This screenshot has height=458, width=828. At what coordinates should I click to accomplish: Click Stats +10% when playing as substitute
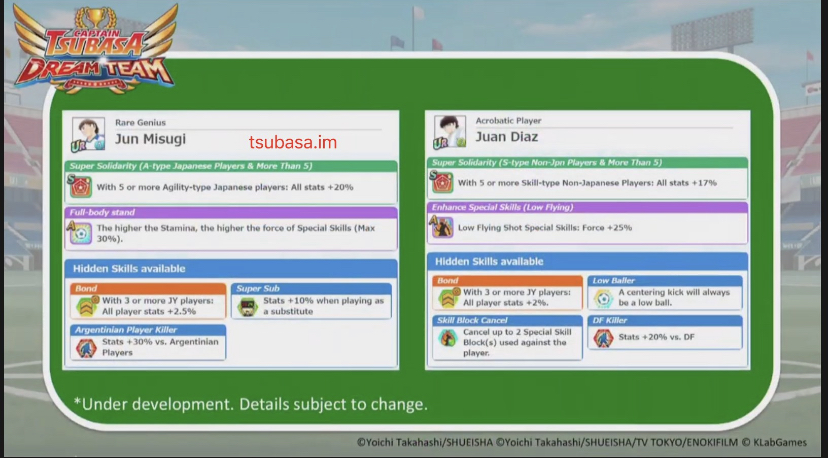(324, 306)
